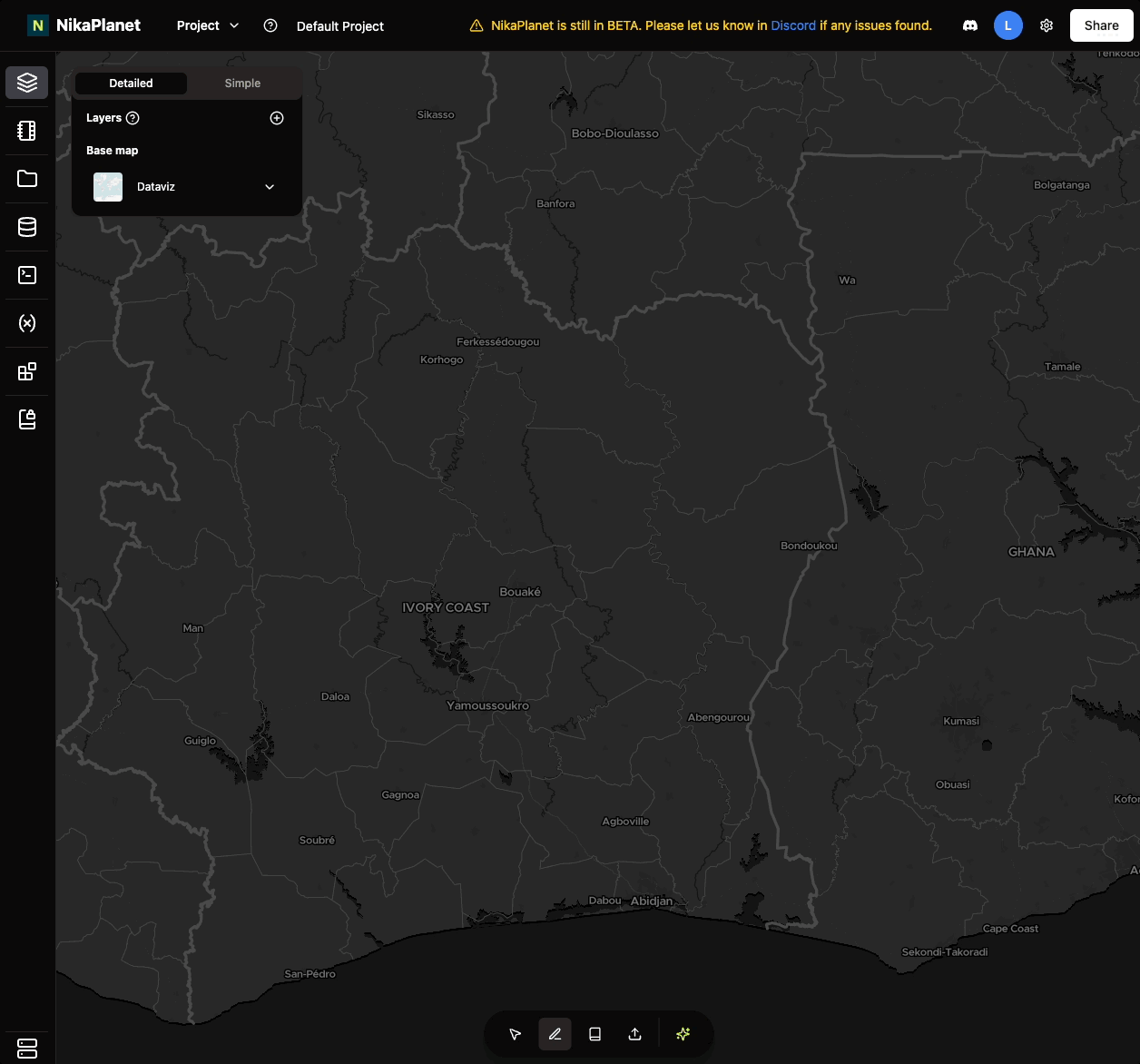Open the film-strip storyboard sidebar icon

[27, 131]
